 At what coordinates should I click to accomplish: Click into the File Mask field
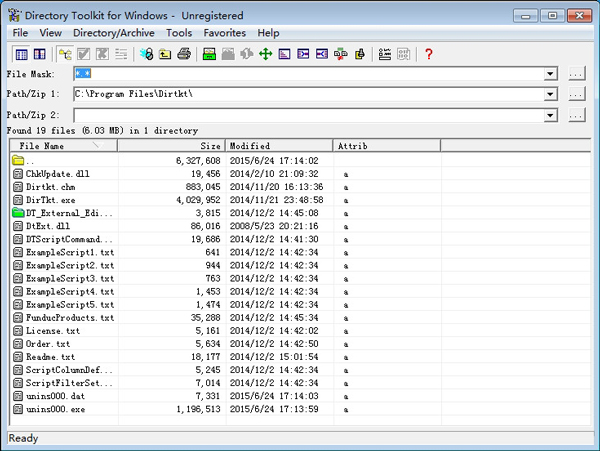308,73
